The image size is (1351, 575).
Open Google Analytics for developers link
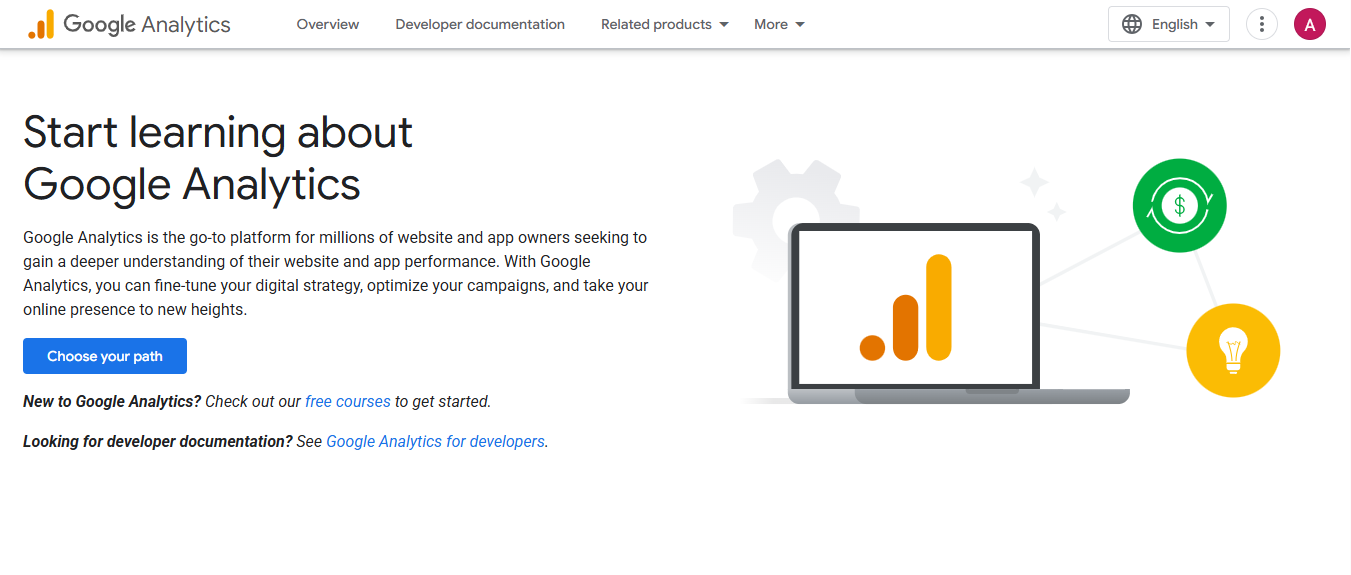tap(436, 441)
